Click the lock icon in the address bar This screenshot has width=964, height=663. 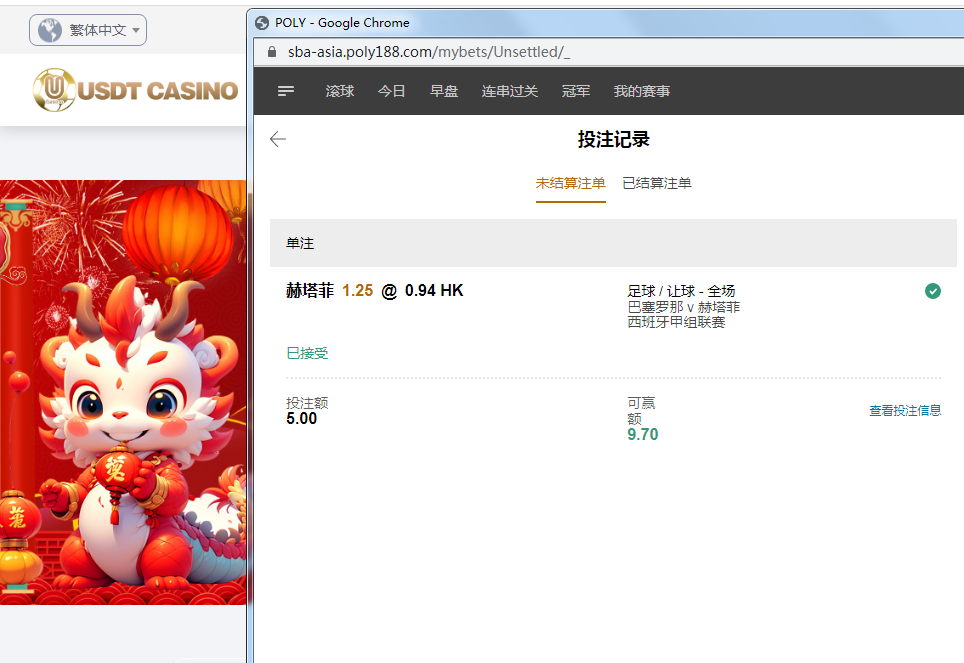click(x=272, y=52)
